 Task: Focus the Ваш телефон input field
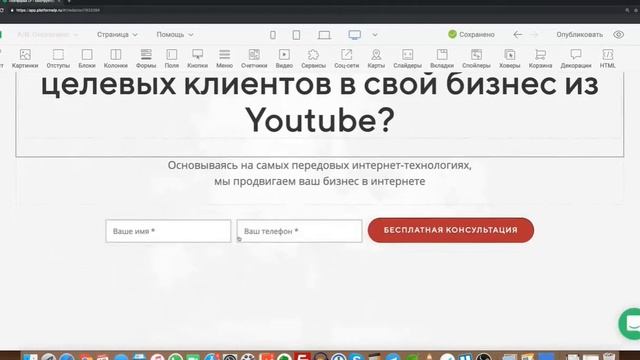(299, 231)
